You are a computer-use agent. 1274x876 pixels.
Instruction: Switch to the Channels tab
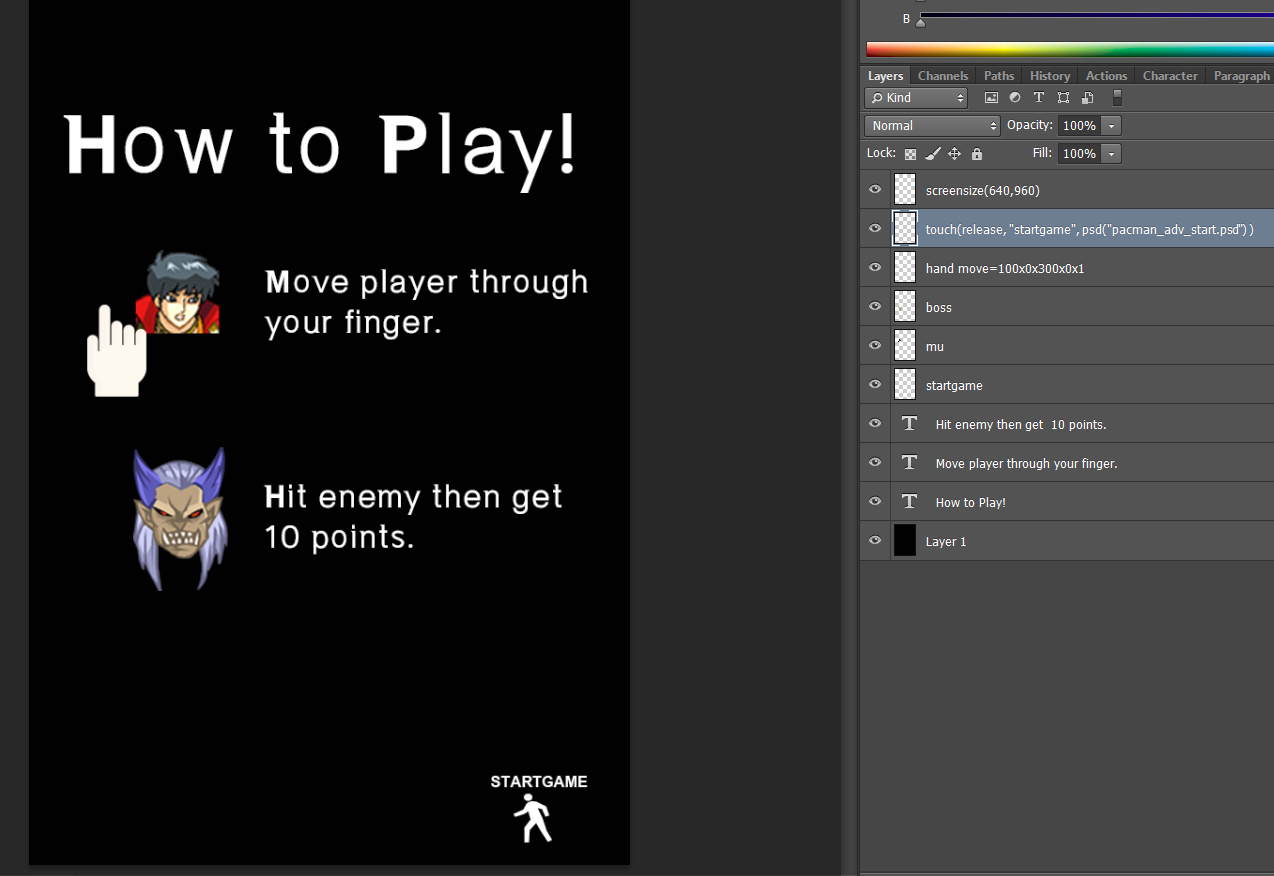pyautogui.click(x=942, y=76)
